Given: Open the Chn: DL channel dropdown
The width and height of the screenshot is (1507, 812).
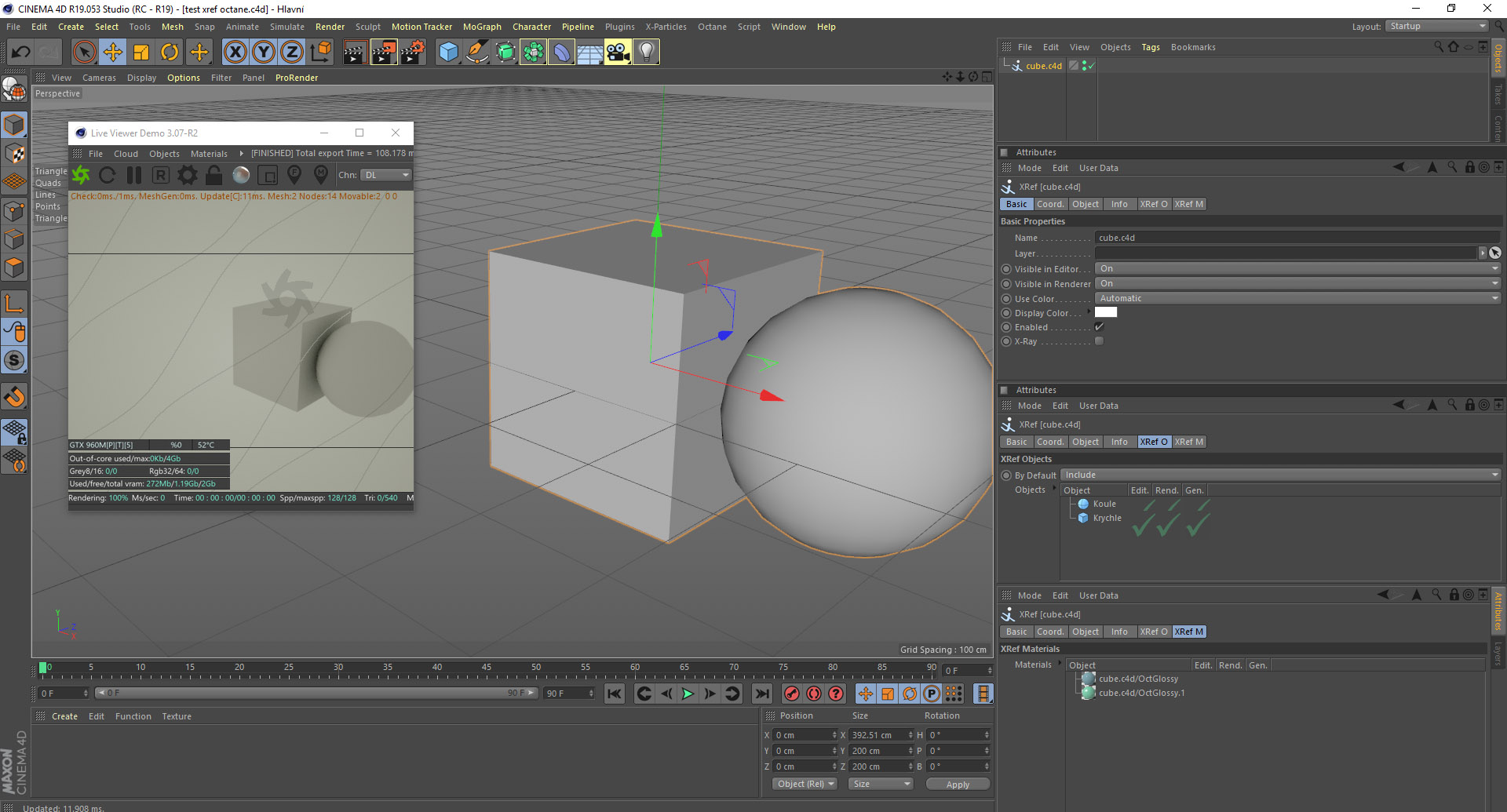Looking at the screenshot, I should pos(386,175).
